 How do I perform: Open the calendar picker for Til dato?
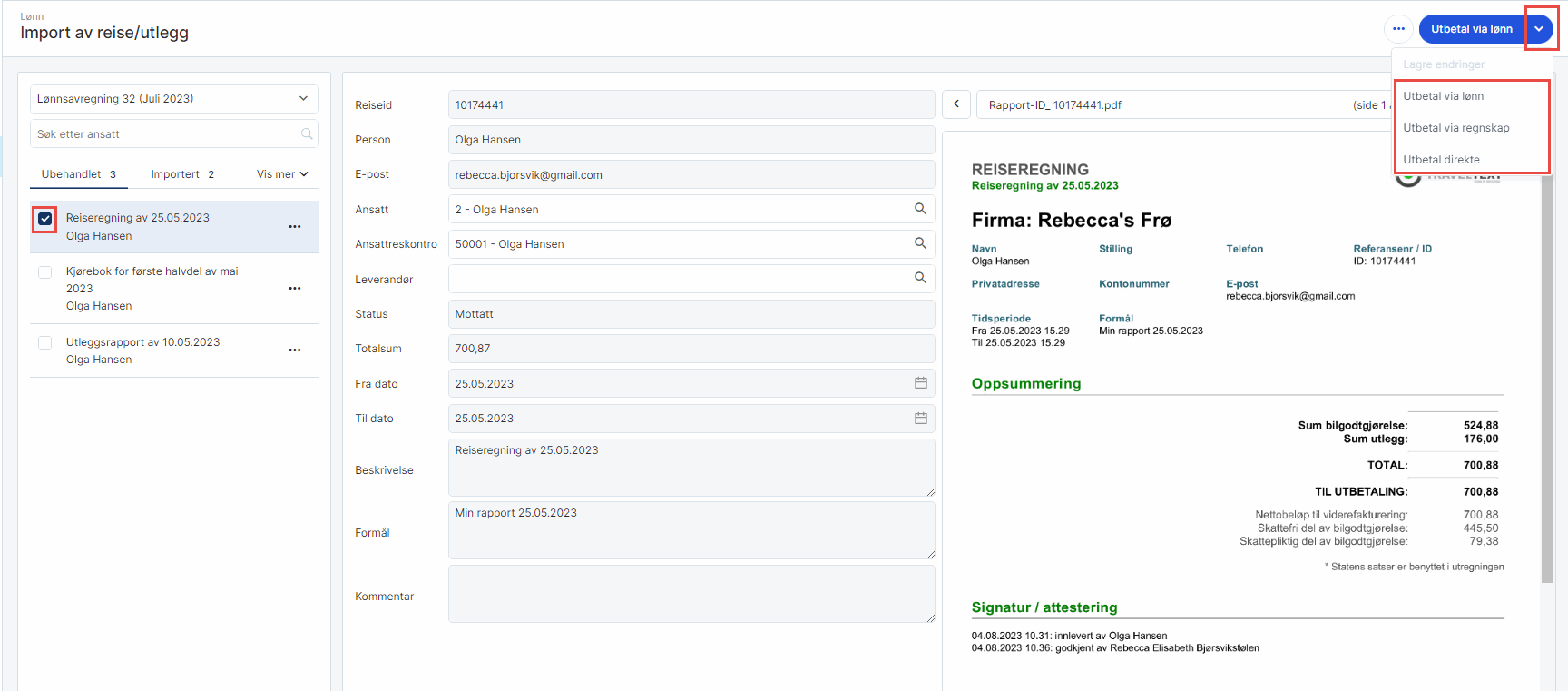(920, 418)
